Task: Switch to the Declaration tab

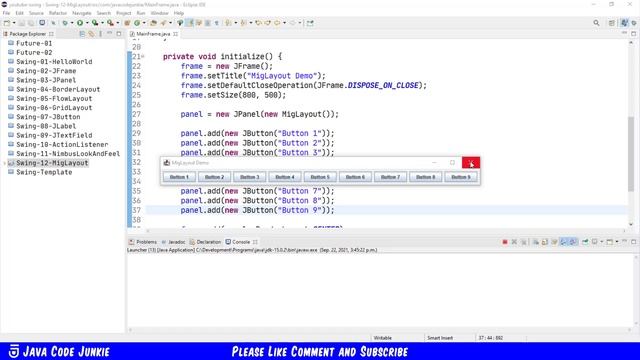Action: click(x=205, y=242)
